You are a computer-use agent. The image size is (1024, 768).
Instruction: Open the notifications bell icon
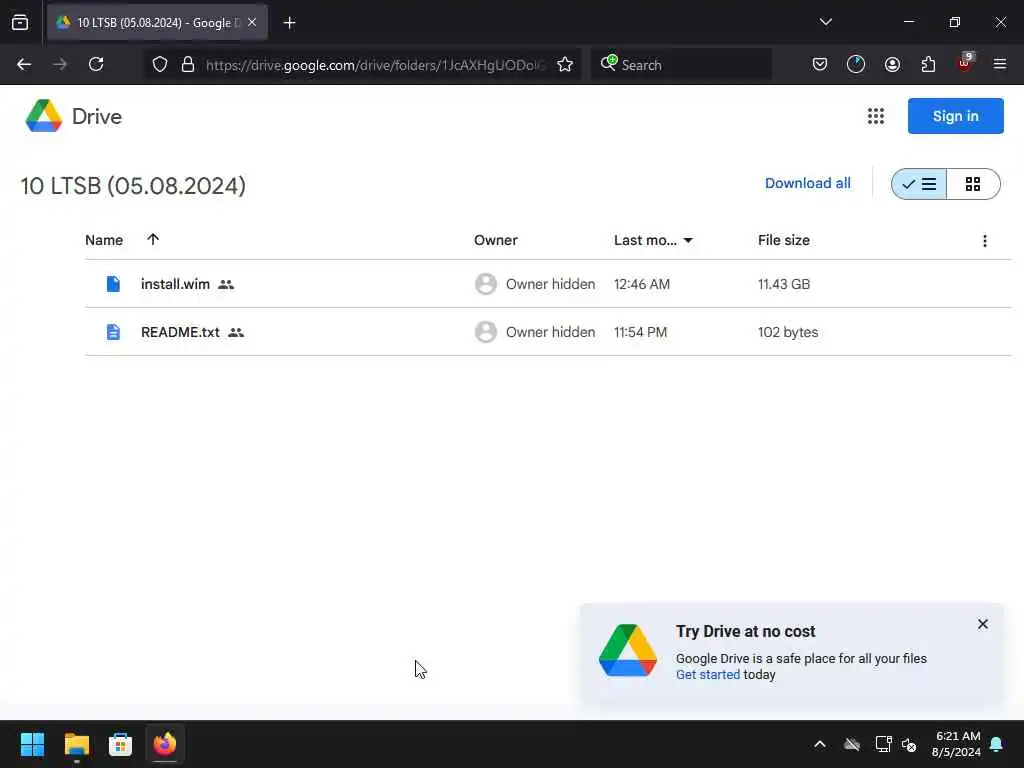[997, 744]
